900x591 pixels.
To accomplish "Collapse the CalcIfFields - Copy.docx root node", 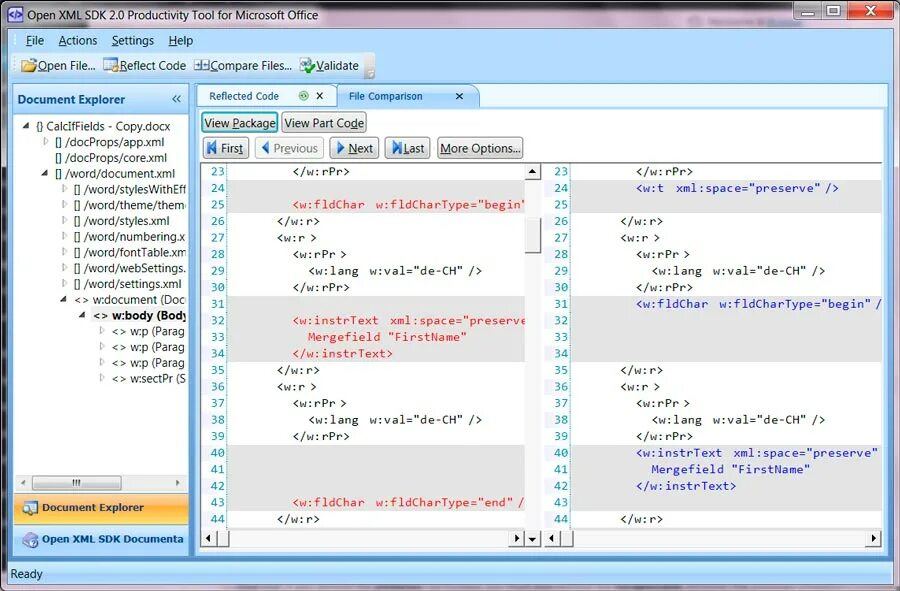I will coord(26,125).
